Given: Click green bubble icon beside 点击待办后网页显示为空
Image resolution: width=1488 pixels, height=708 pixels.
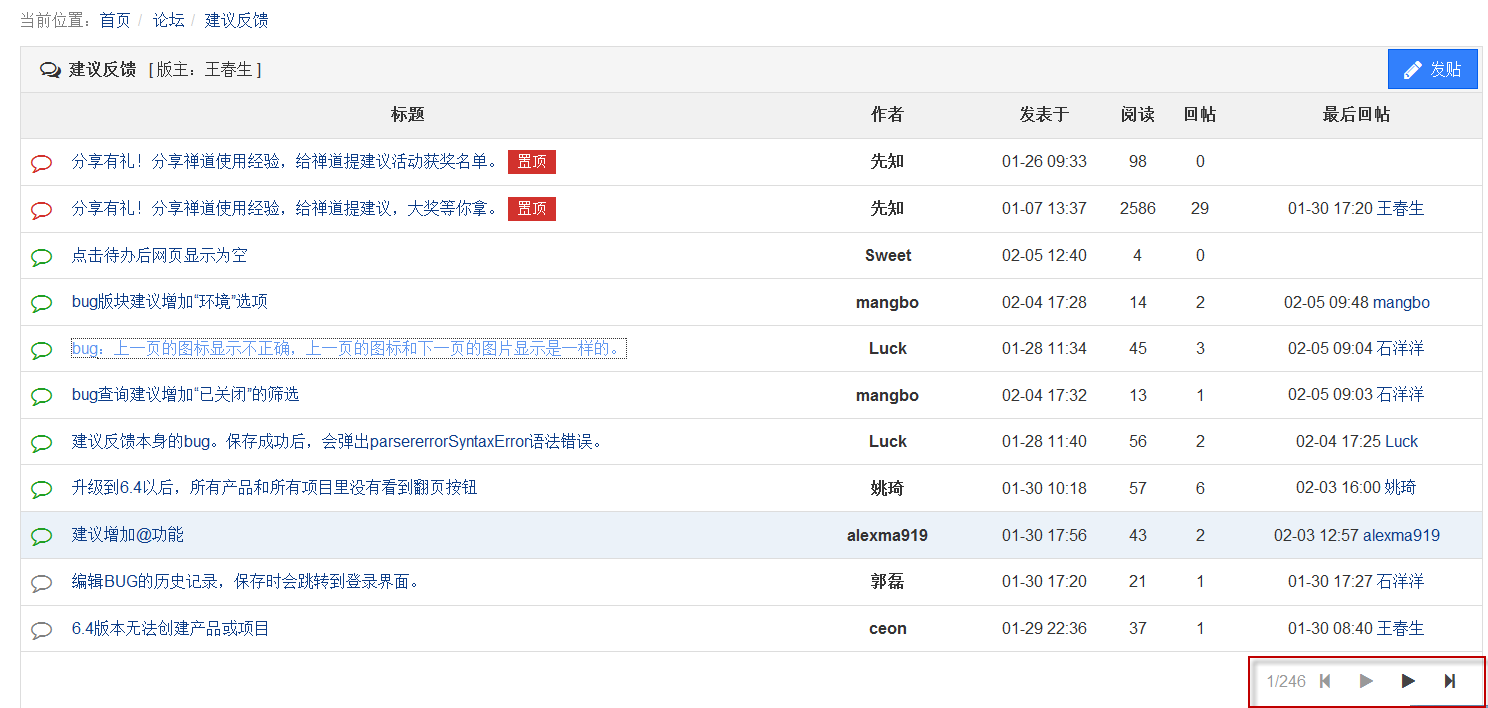Looking at the screenshot, I should (41, 257).
